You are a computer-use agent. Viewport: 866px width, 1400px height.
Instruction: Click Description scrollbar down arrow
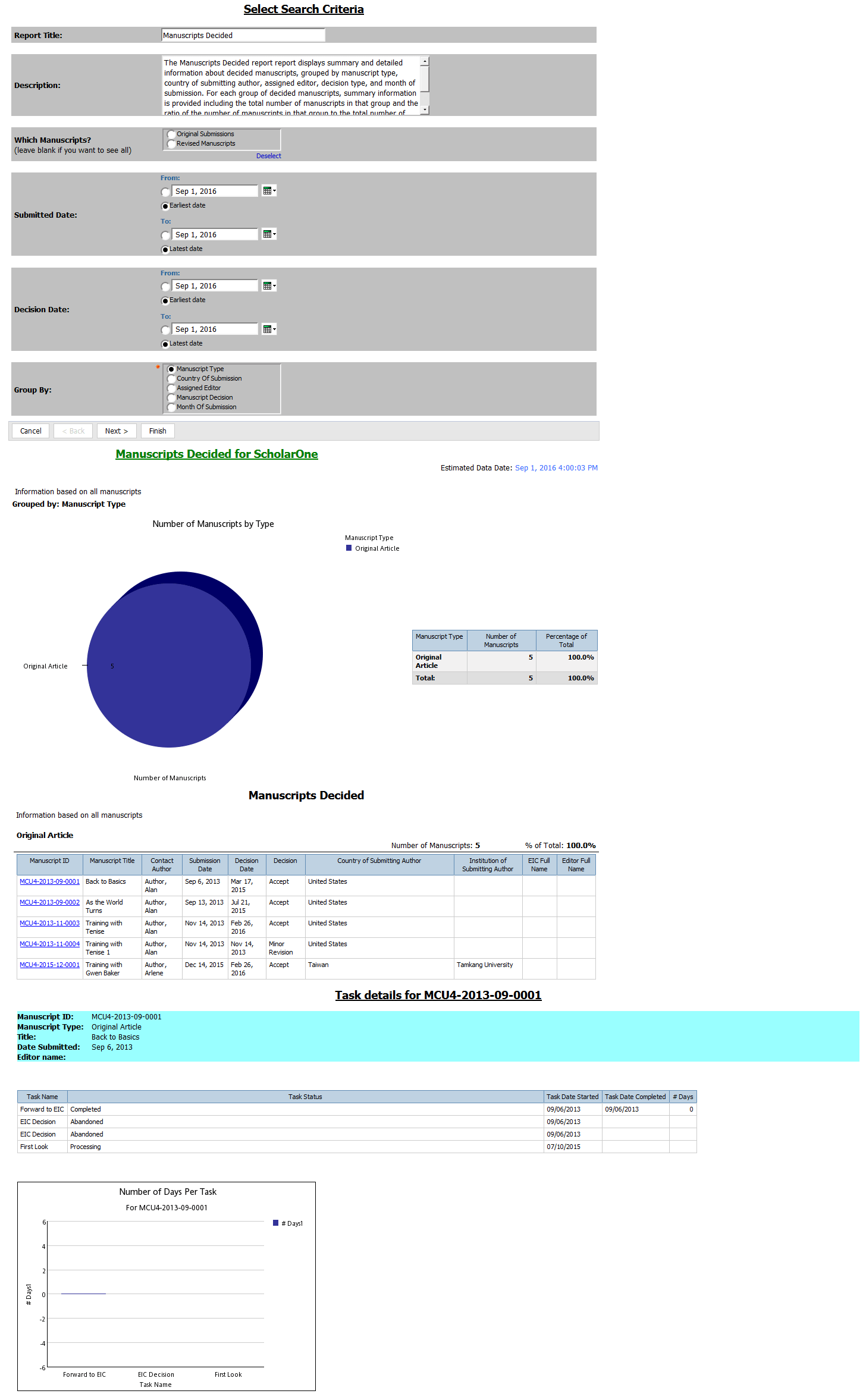click(x=425, y=110)
